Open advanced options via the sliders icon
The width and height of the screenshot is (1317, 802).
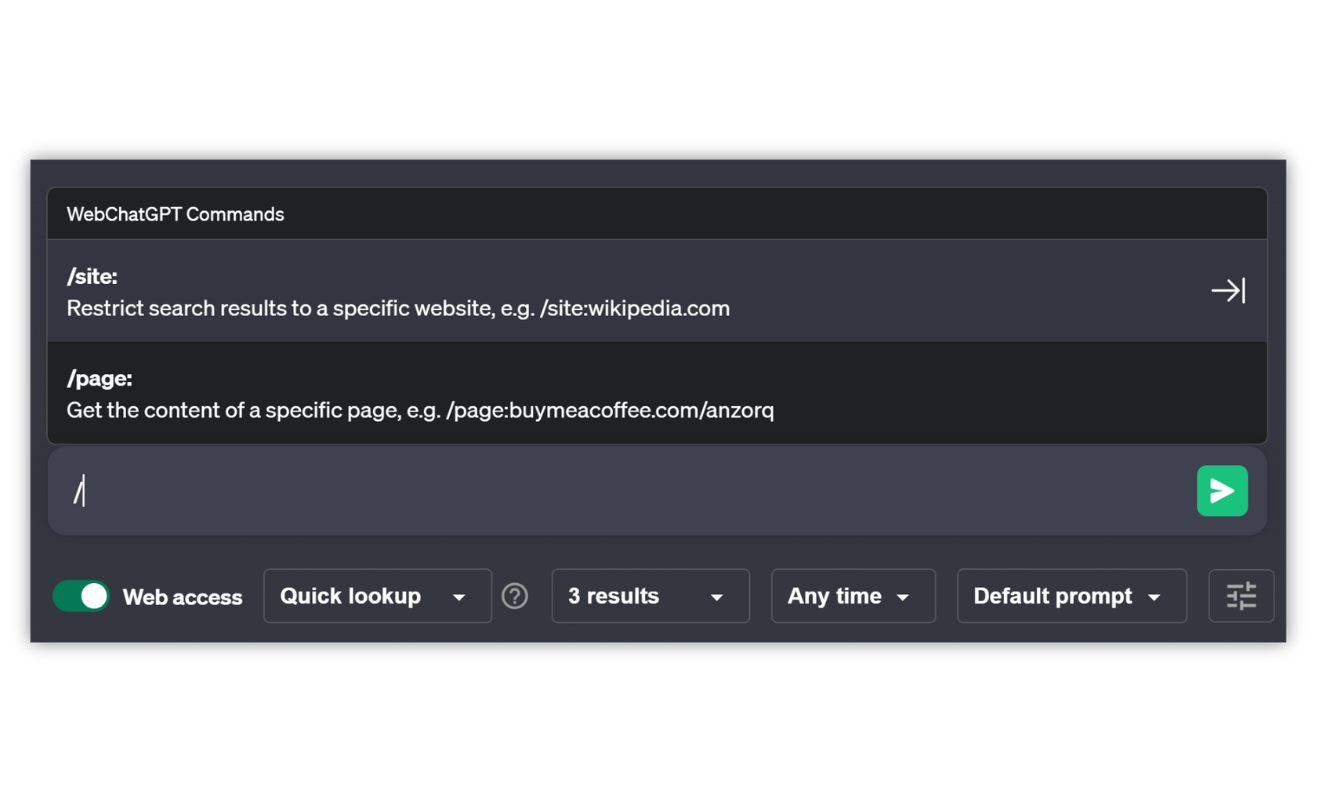1241,595
